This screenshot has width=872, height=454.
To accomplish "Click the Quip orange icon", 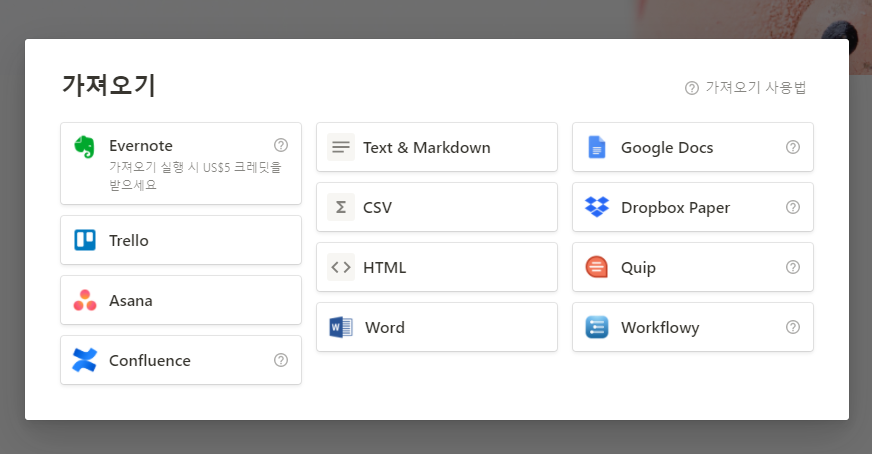I will point(597,267).
